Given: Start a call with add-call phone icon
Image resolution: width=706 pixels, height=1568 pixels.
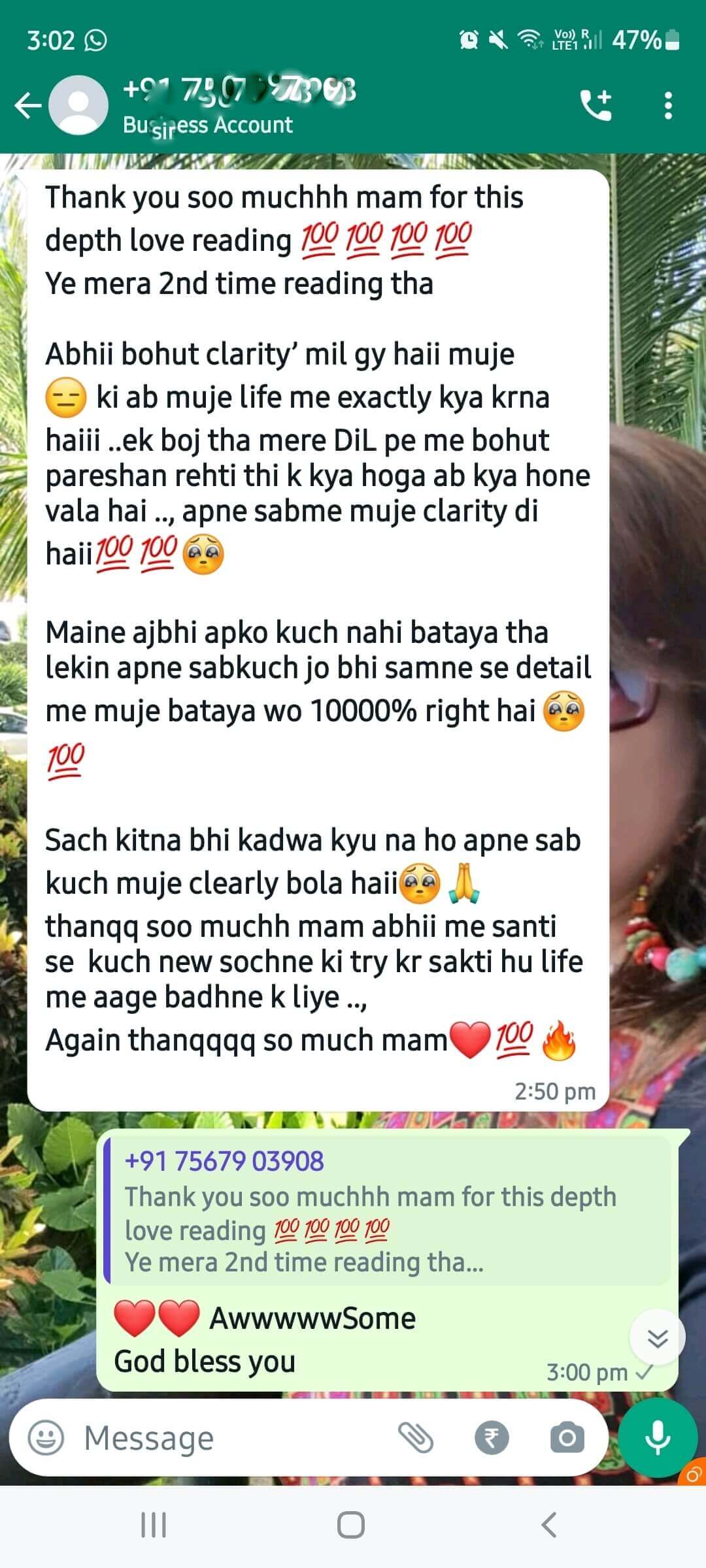Looking at the screenshot, I should click(x=596, y=105).
